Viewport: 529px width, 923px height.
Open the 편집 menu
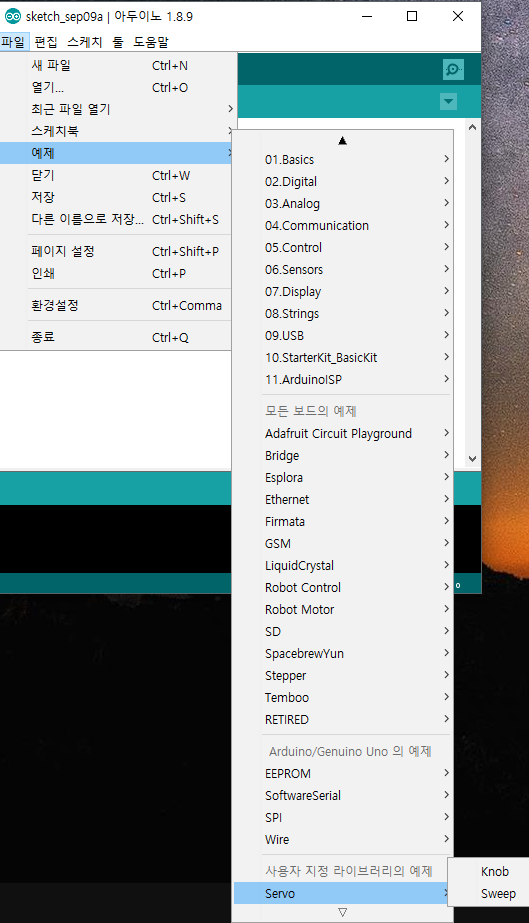pos(46,42)
